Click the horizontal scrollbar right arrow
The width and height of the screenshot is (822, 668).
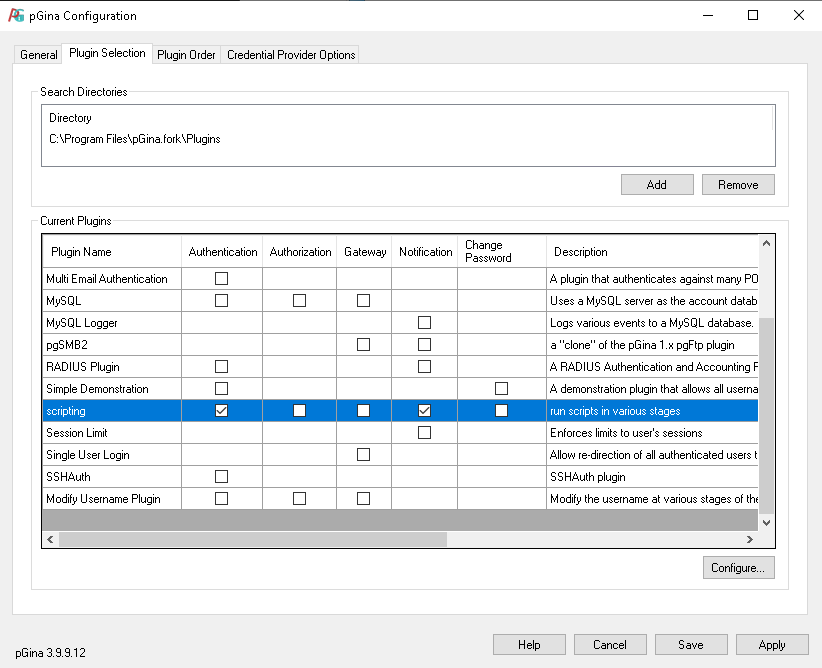(750, 539)
